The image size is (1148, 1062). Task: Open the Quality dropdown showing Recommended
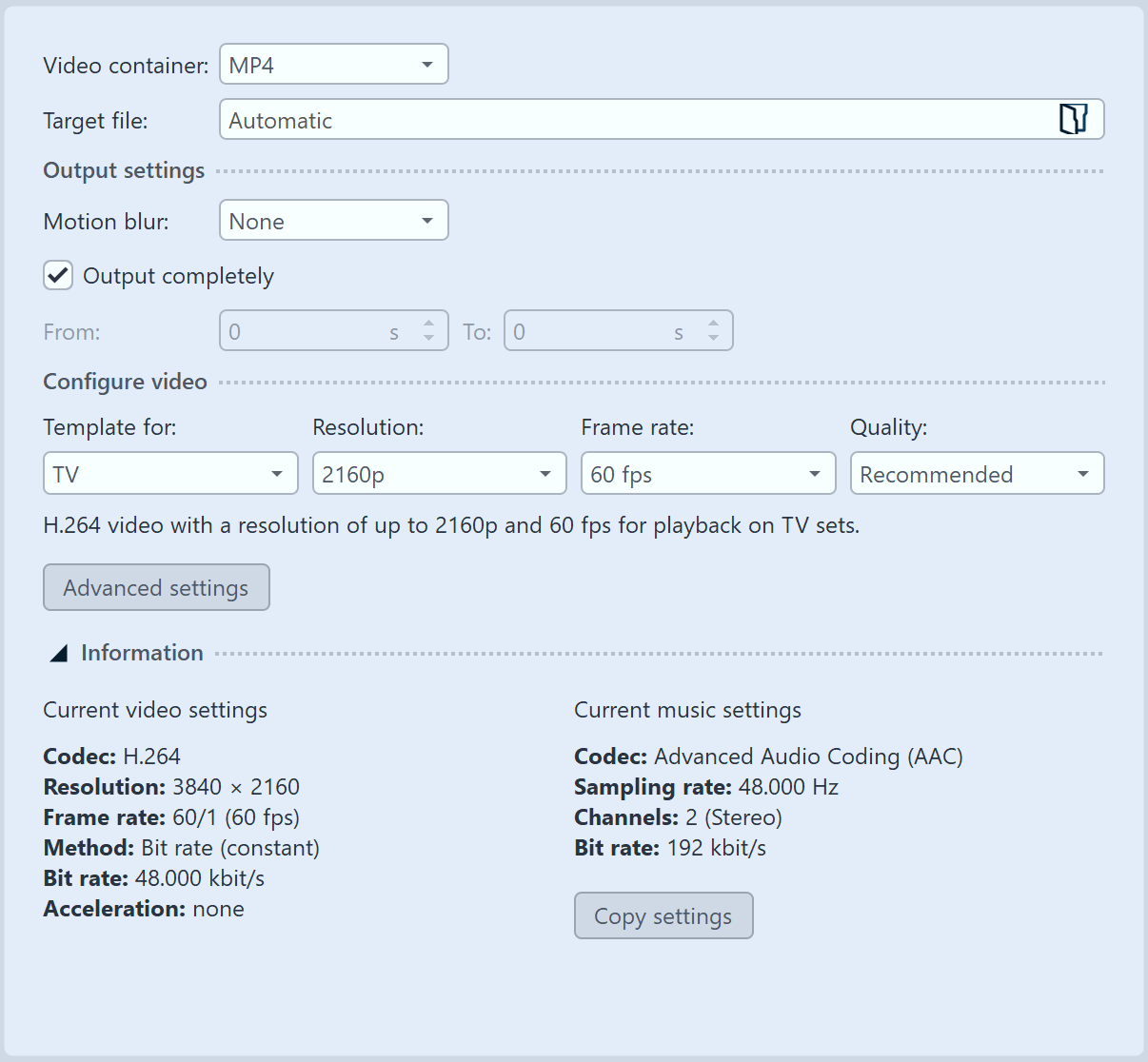pyautogui.click(x=977, y=473)
